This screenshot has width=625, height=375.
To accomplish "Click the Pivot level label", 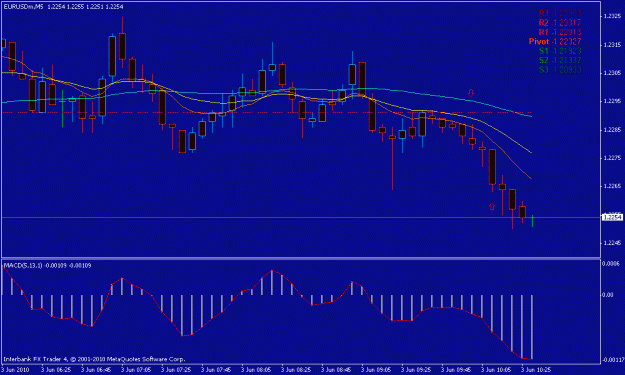I will 555,41.
